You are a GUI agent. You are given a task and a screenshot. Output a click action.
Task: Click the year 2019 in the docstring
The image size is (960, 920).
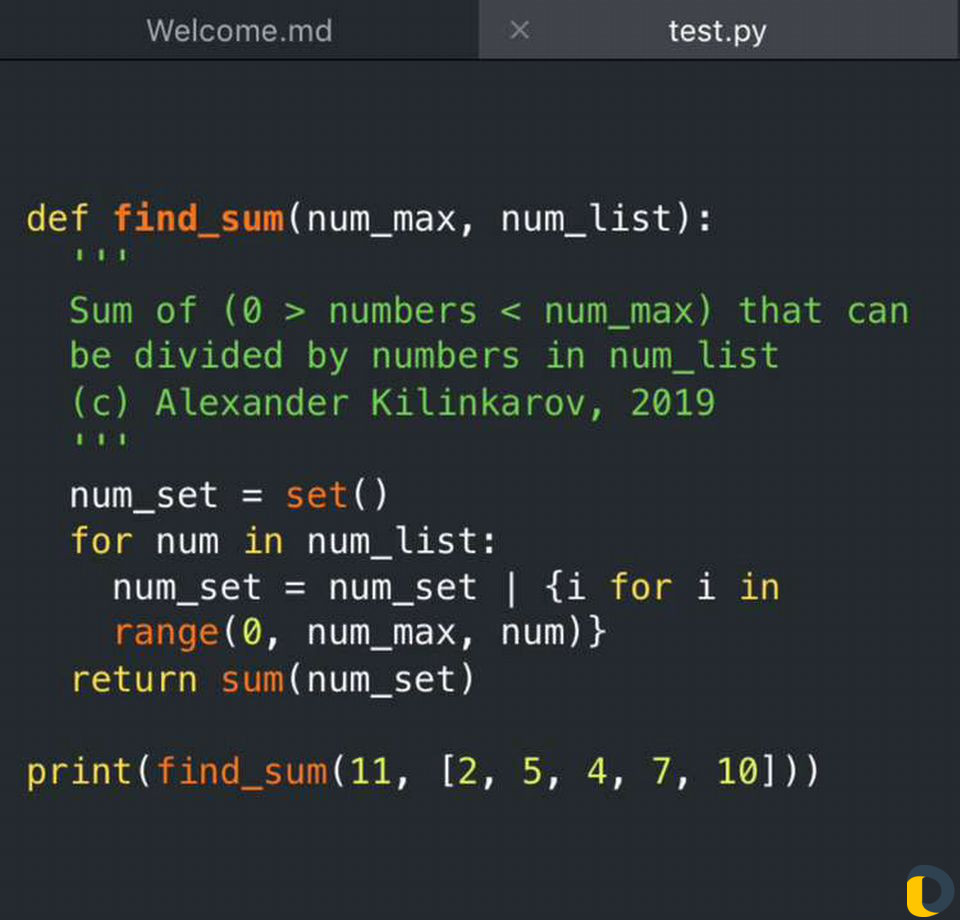(x=672, y=403)
